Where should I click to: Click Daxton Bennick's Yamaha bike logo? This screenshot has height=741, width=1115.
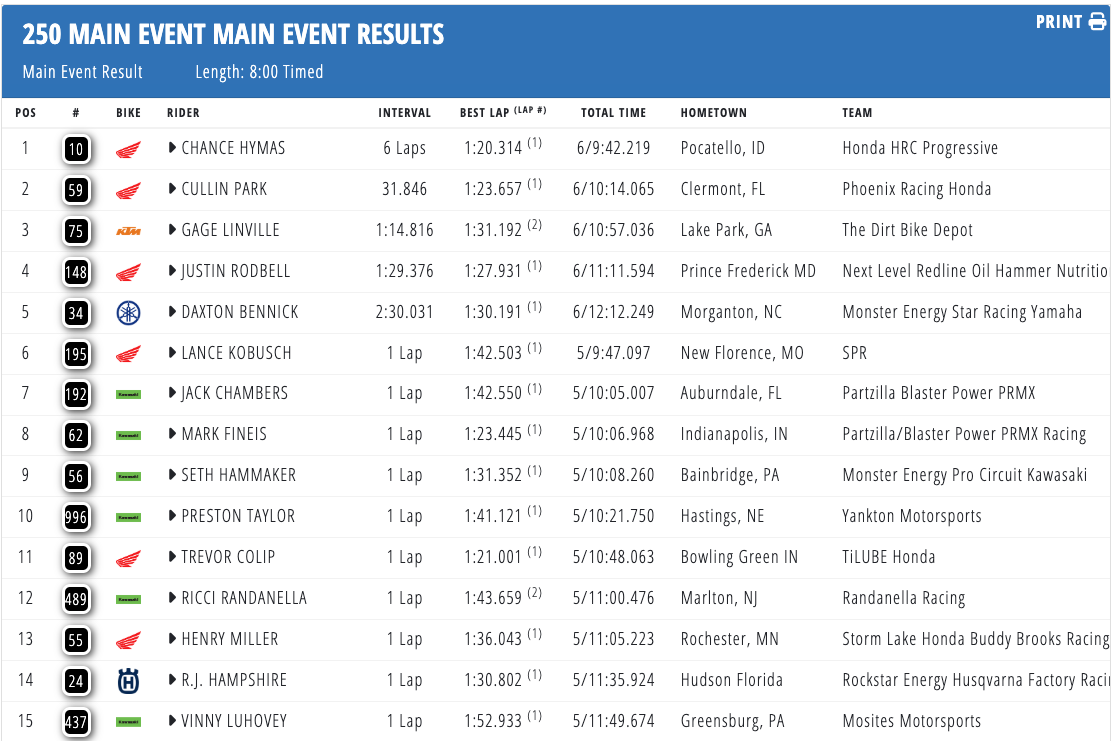tap(128, 313)
